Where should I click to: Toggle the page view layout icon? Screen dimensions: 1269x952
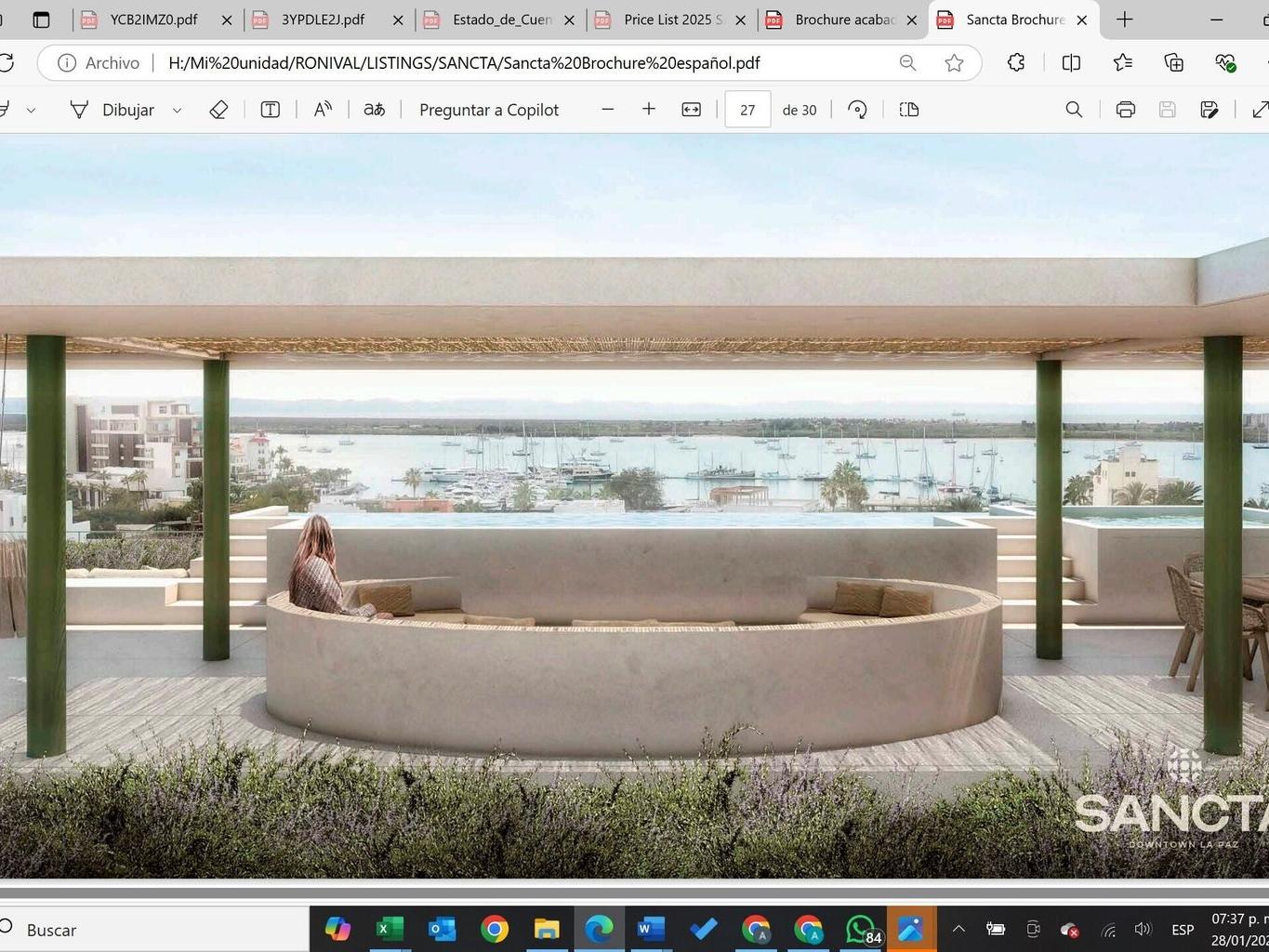pyautogui.click(x=909, y=110)
